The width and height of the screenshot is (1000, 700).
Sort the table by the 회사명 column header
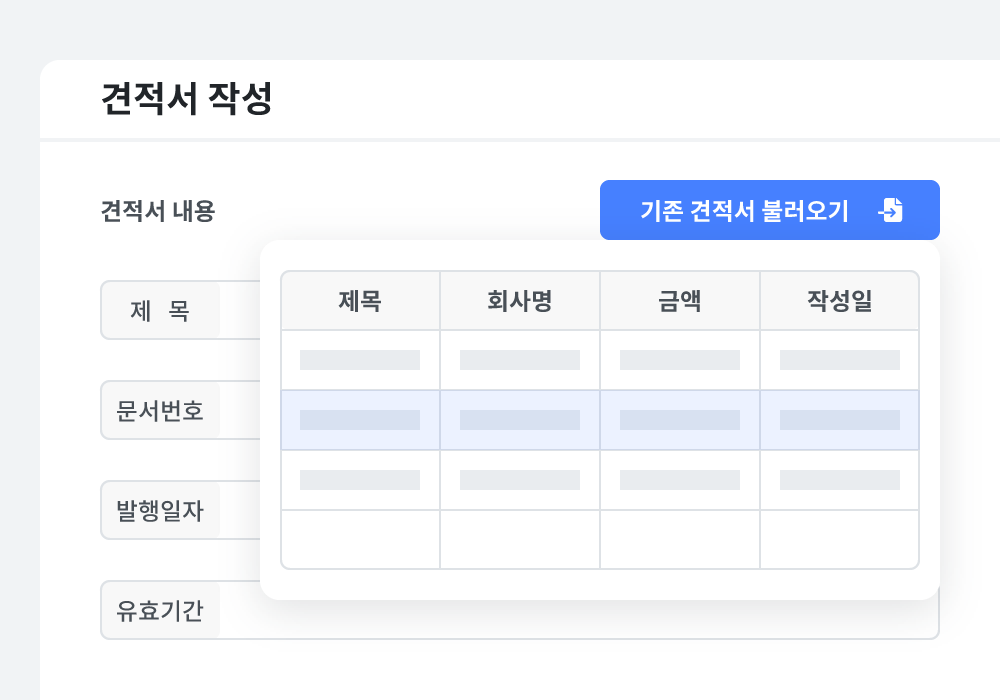(520, 300)
